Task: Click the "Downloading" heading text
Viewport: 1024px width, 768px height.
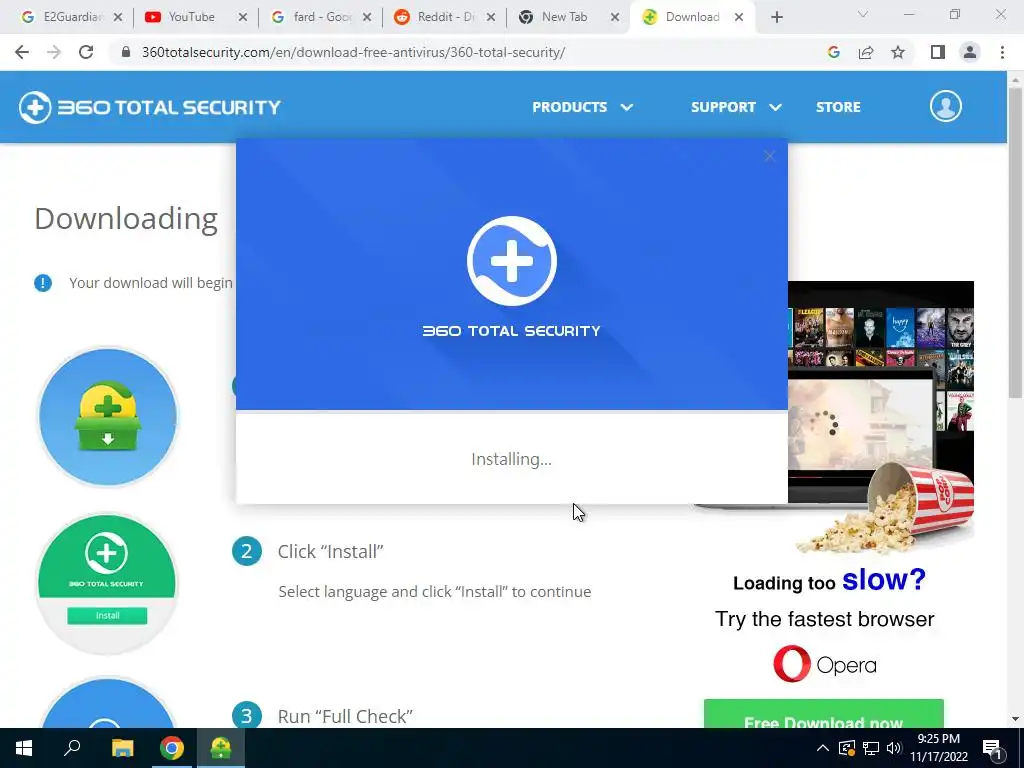Action: [126, 219]
